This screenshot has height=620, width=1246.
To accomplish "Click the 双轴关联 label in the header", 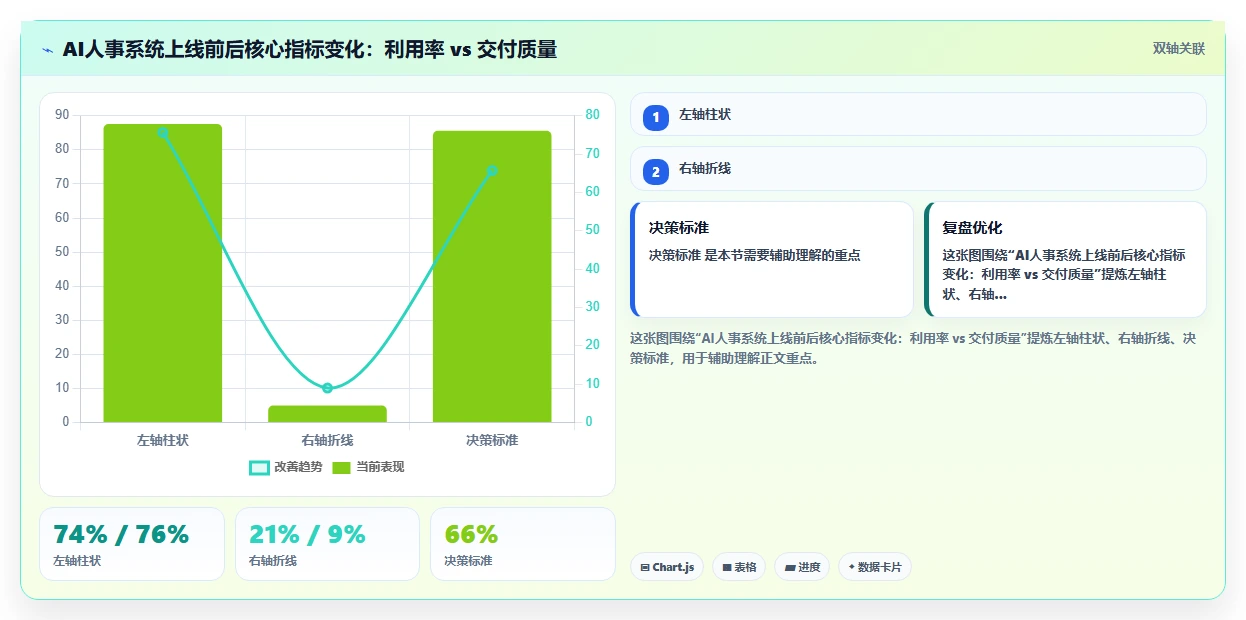I will pos(1179,48).
